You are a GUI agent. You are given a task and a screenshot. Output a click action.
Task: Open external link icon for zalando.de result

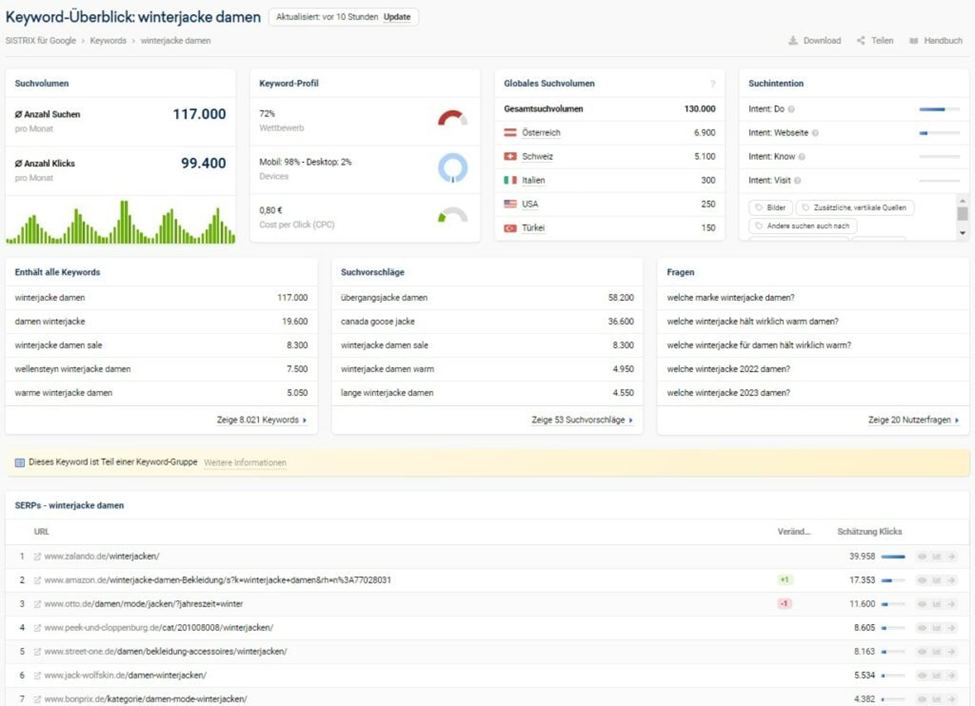tap(37, 556)
